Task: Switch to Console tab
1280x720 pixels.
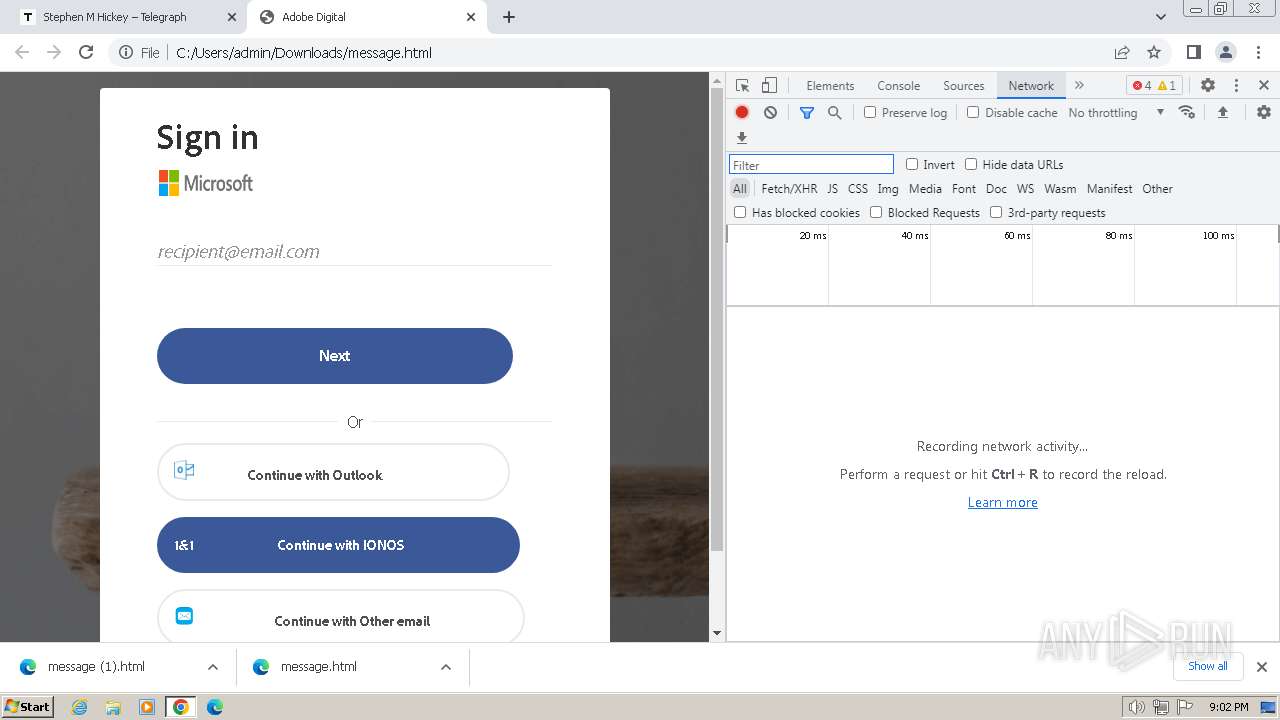Action: tap(898, 86)
